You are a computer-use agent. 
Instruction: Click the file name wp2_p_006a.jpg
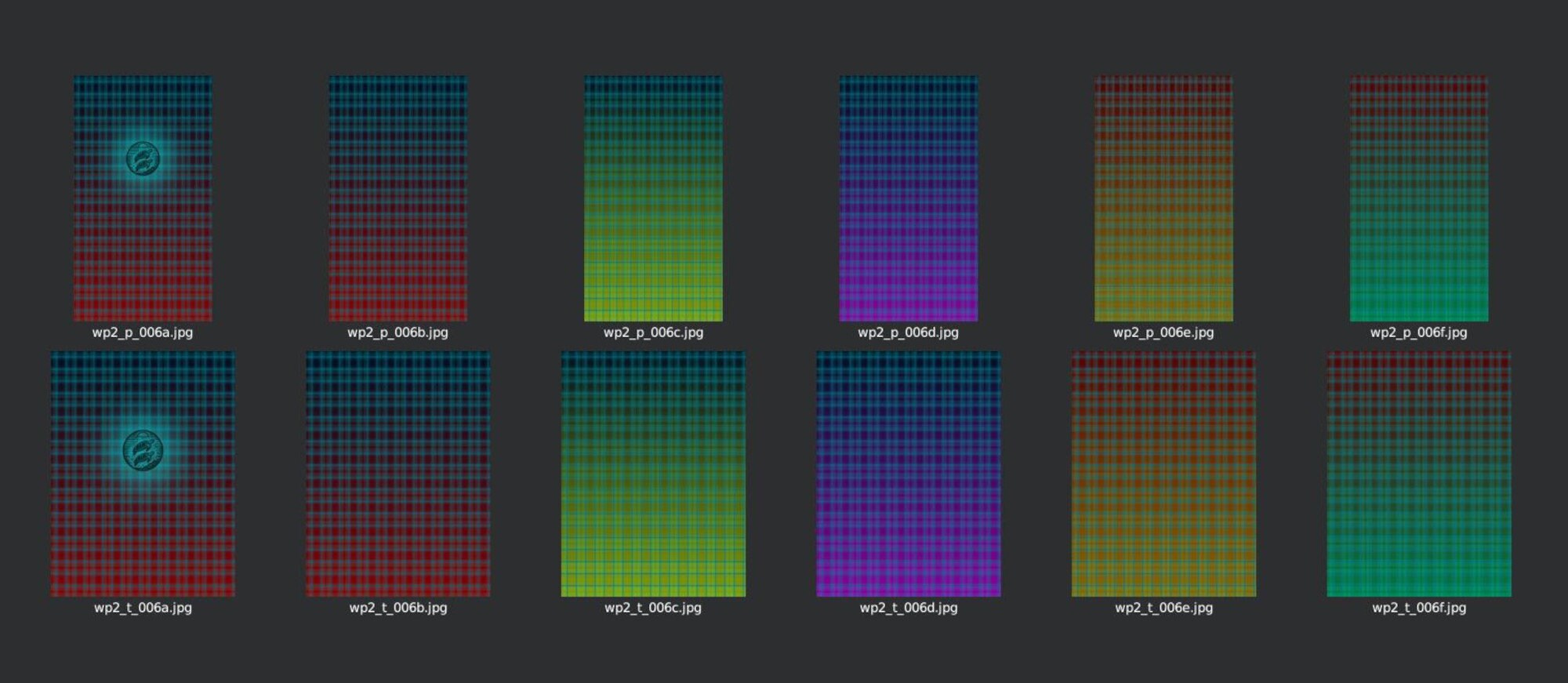[x=143, y=332]
